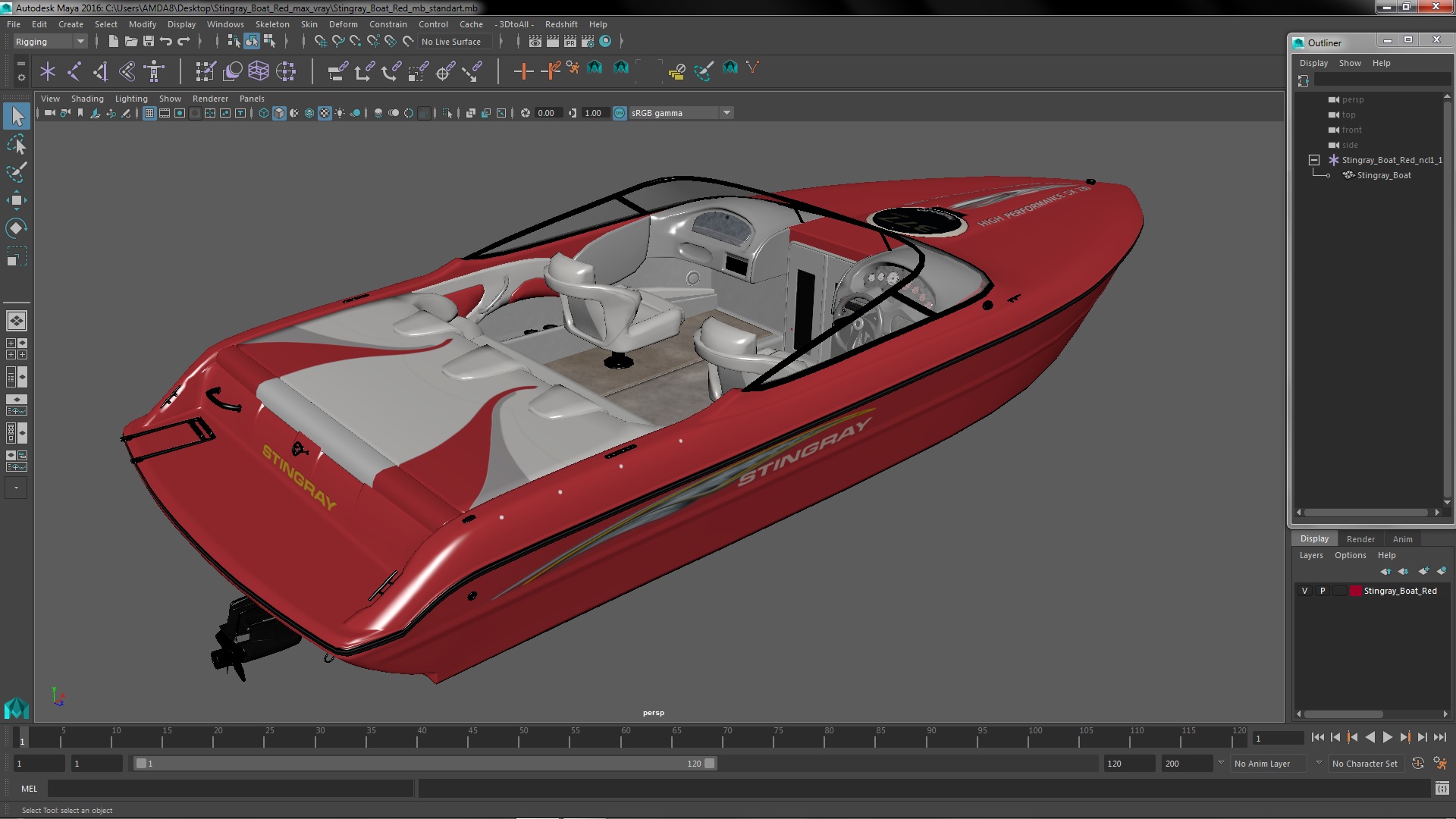Click the Set Key orange cross icon

523,71
